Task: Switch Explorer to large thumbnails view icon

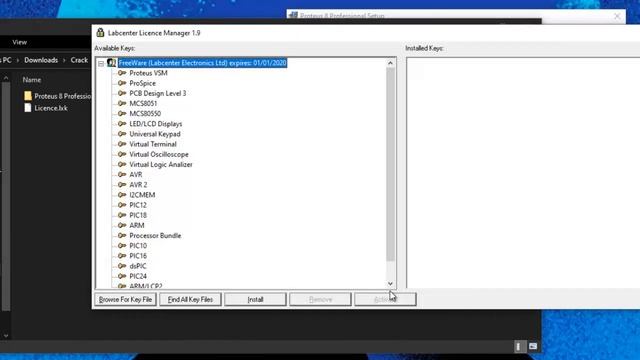Action: (533, 346)
